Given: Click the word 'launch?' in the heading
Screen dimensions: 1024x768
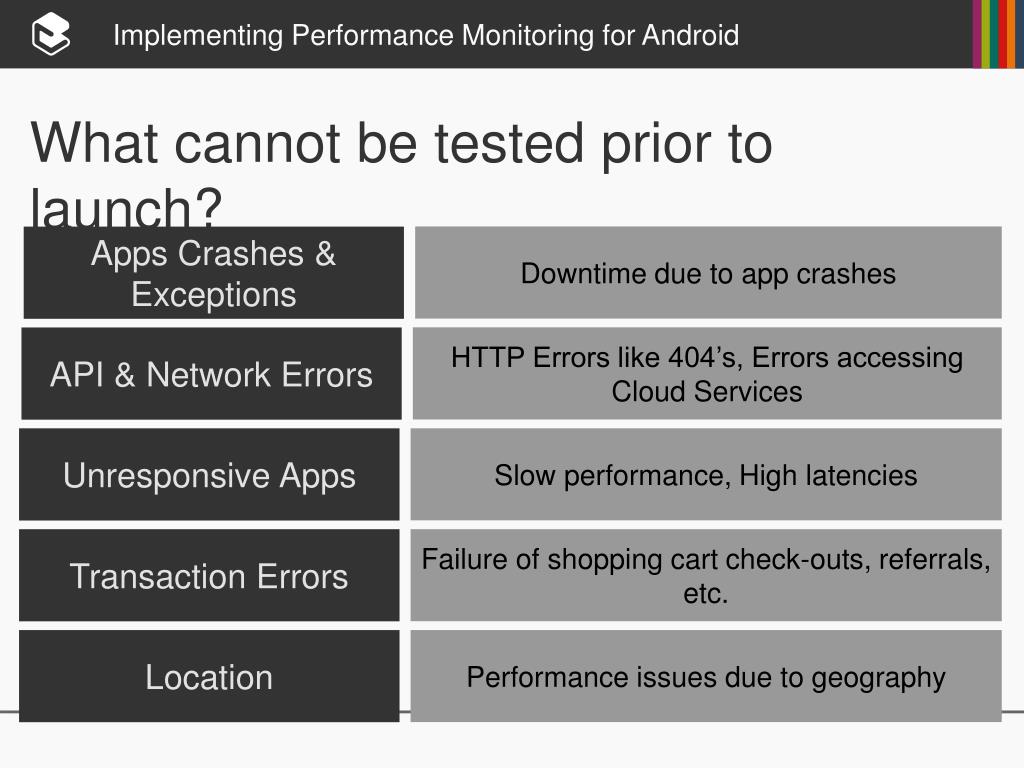Looking at the screenshot, I should click(127, 206).
